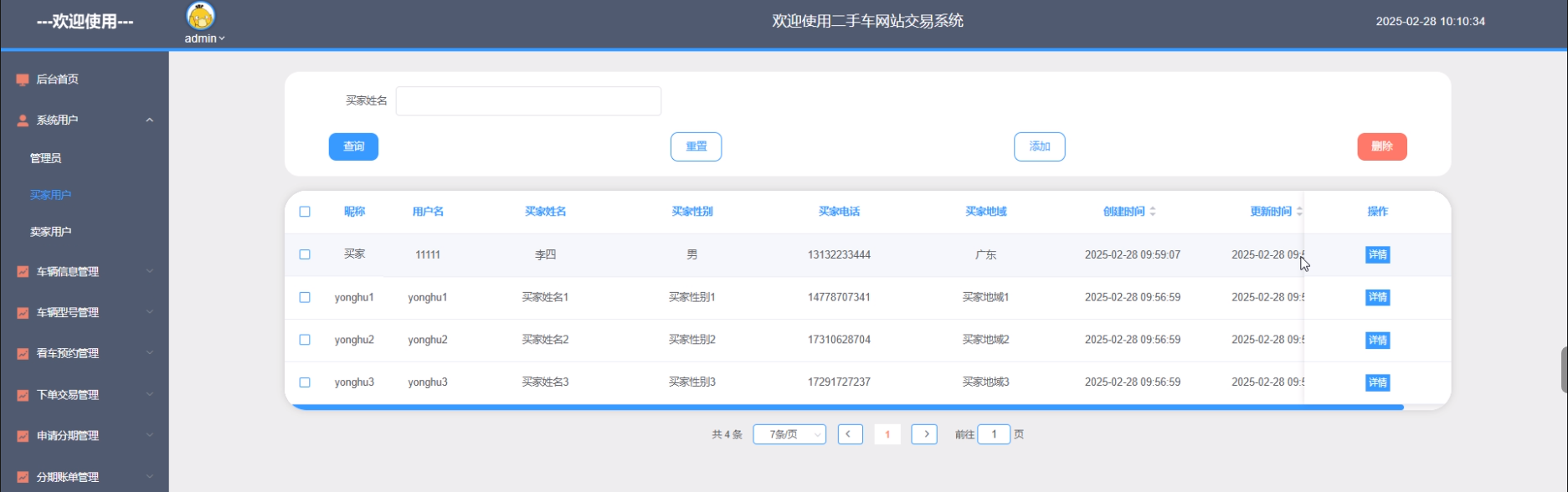Click phone number 17291727237
Viewport: 1568px width, 492px height.
pyautogui.click(x=839, y=382)
